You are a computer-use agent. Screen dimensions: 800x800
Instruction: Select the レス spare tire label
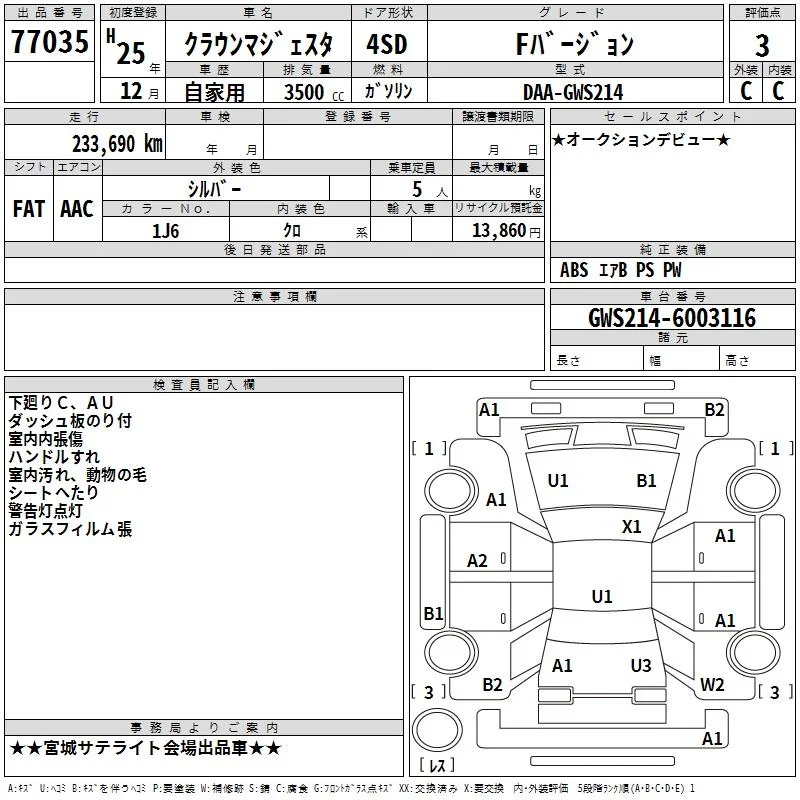click(437, 765)
